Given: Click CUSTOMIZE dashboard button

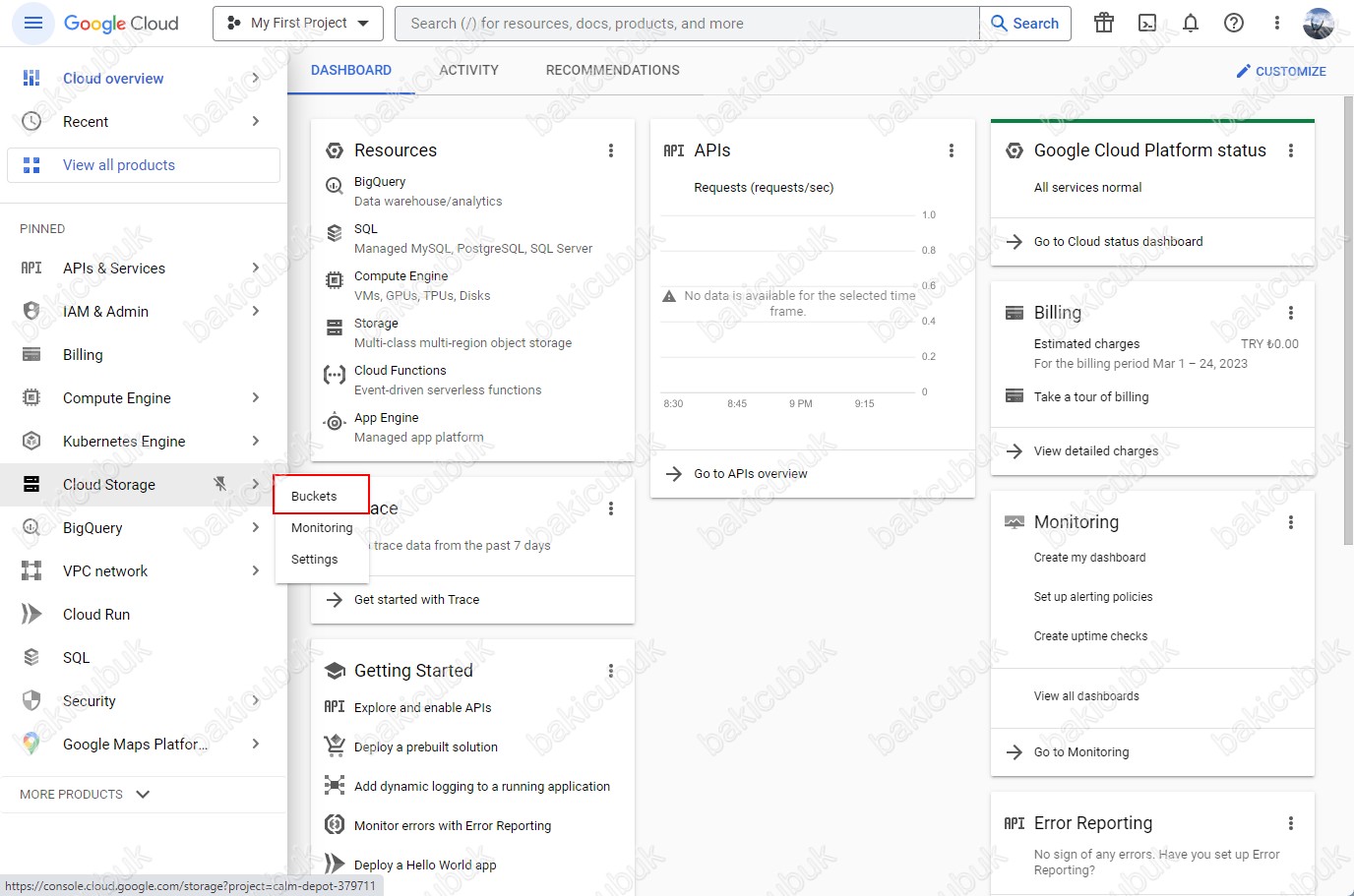Looking at the screenshot, I should [1281, 71].
